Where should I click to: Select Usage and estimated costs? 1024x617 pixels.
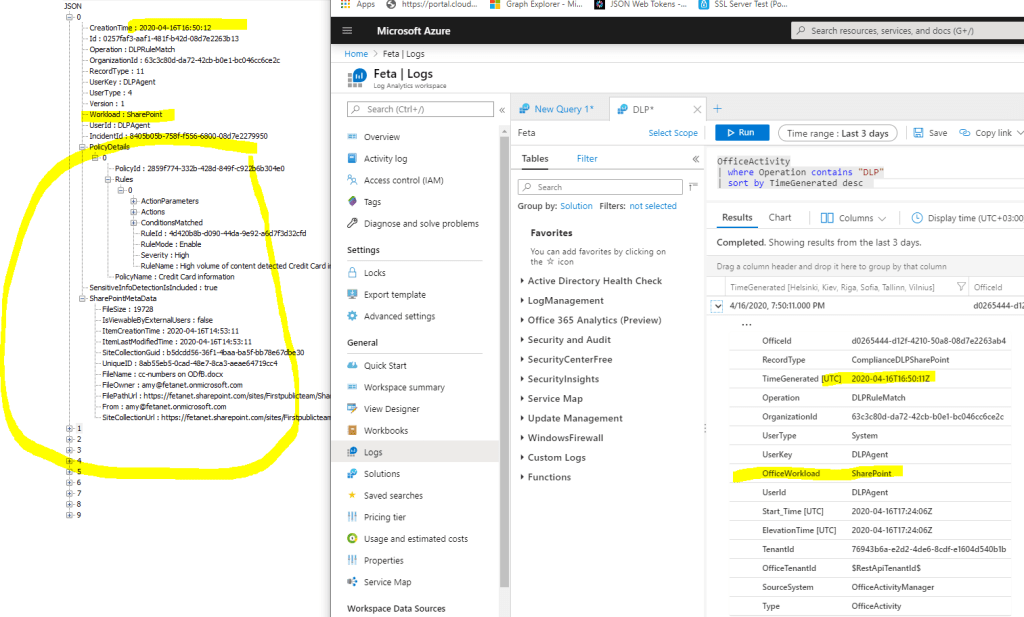pyautogui.click(x=352, y=539)
